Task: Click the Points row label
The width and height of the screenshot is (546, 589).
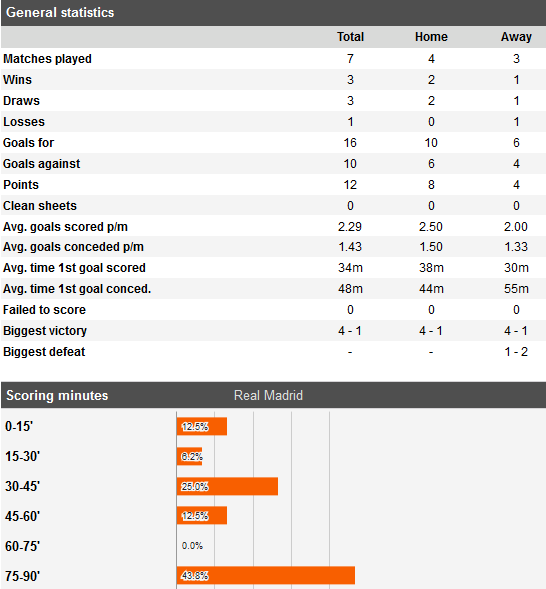Action: click(21, 185)
